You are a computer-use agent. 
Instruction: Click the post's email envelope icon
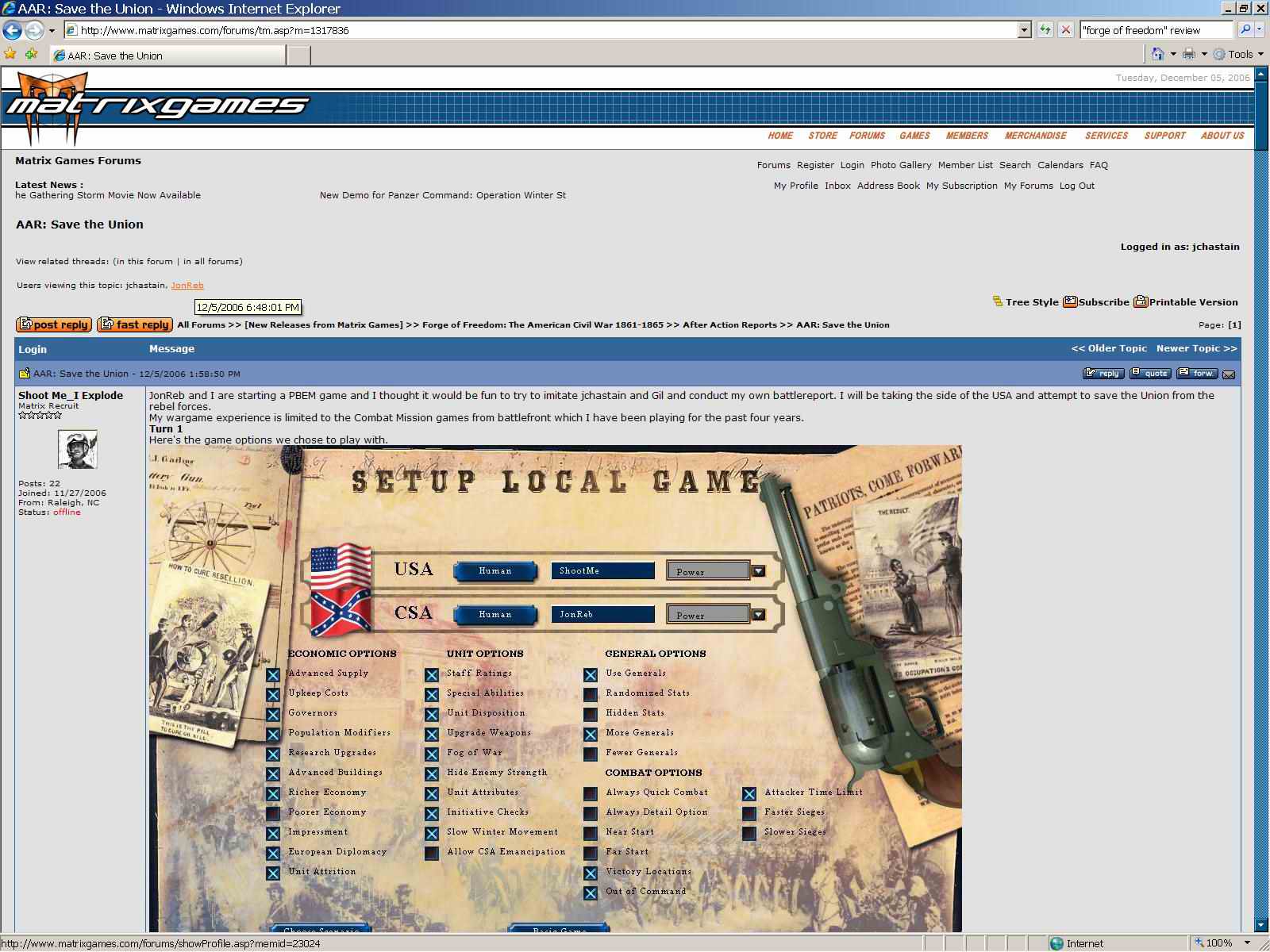tap(1229, 374)
